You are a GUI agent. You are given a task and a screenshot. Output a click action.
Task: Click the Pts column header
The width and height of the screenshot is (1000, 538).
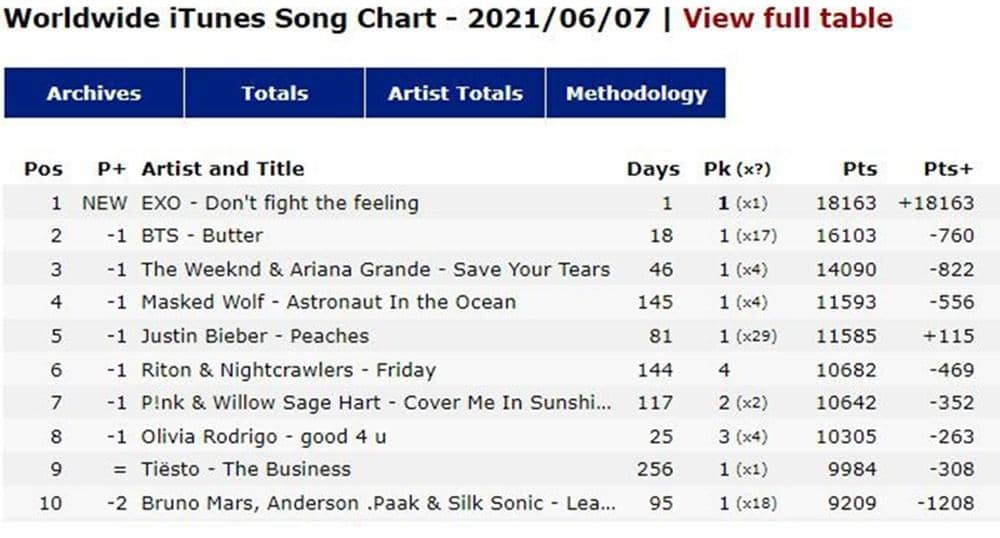coord(859,169)
